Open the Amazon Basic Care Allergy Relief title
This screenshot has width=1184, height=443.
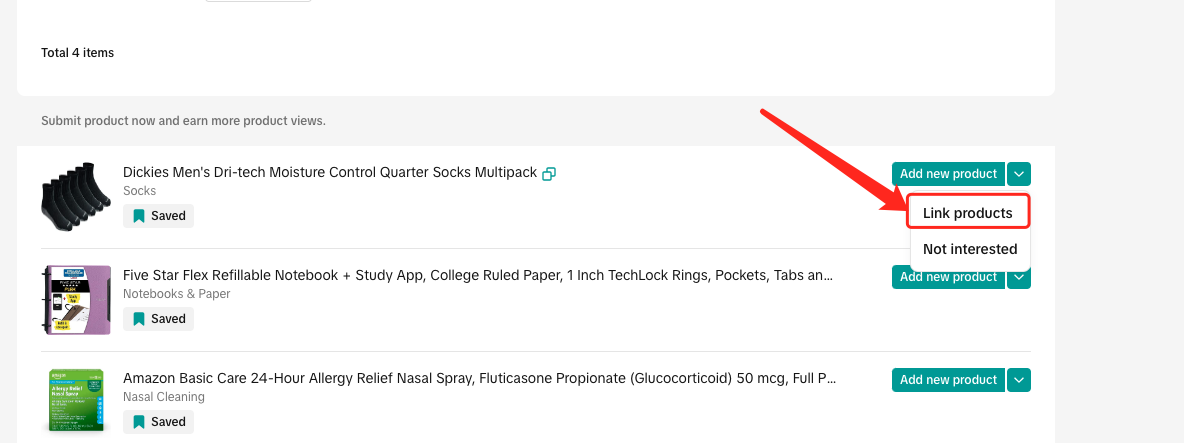(479, 378)
